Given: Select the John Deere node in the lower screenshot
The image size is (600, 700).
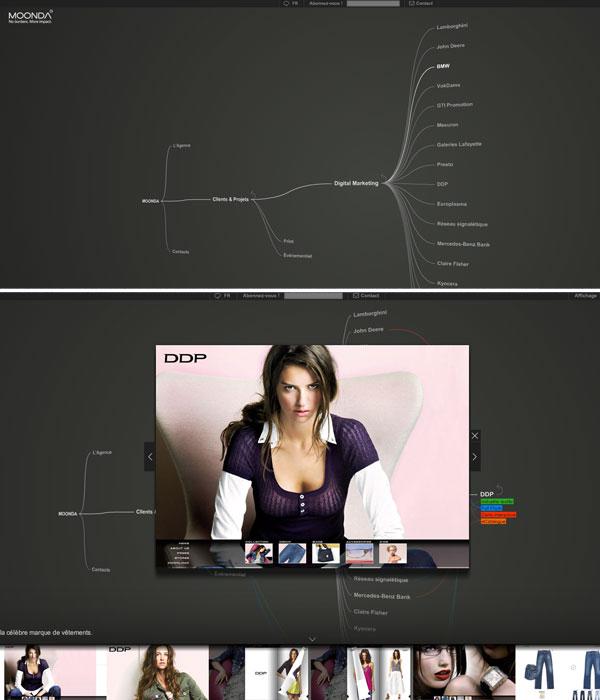Looking at the screenshot, I should click(x=368, y=330).
